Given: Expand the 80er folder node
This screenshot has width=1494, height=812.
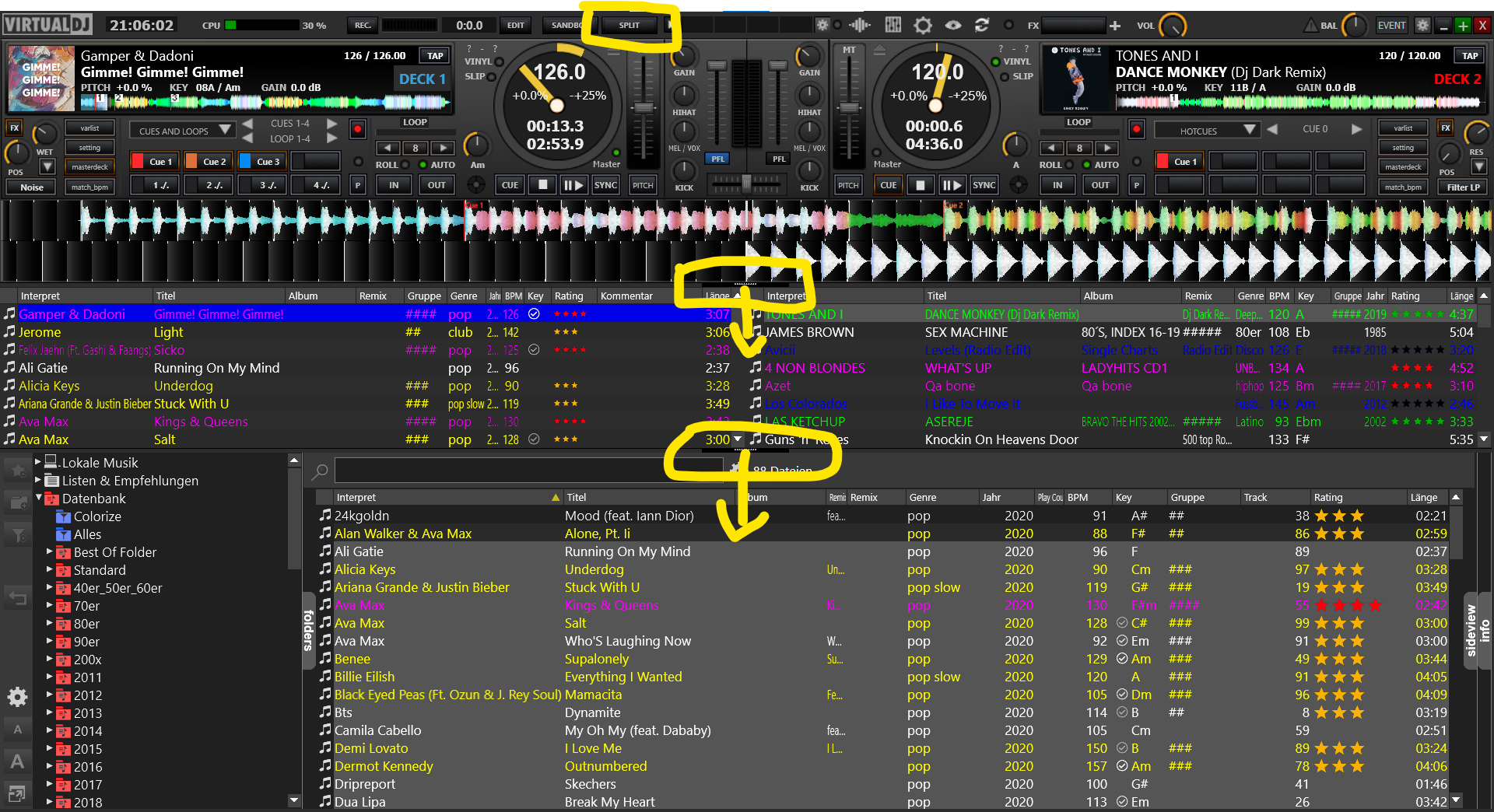Looking at the screenshot, I should (50, 623).
